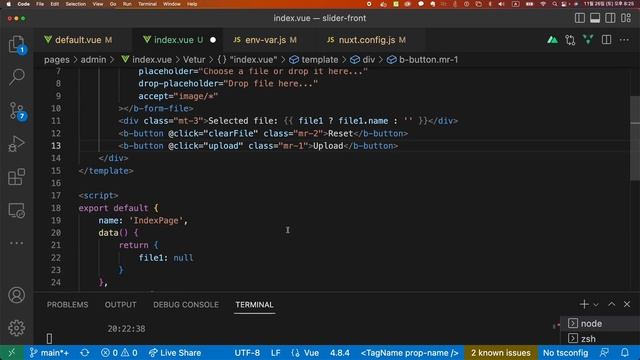Click TypeScript version 4.8.4 in status bar
Viewport: 640px width, 360px height.
[340, 353]
